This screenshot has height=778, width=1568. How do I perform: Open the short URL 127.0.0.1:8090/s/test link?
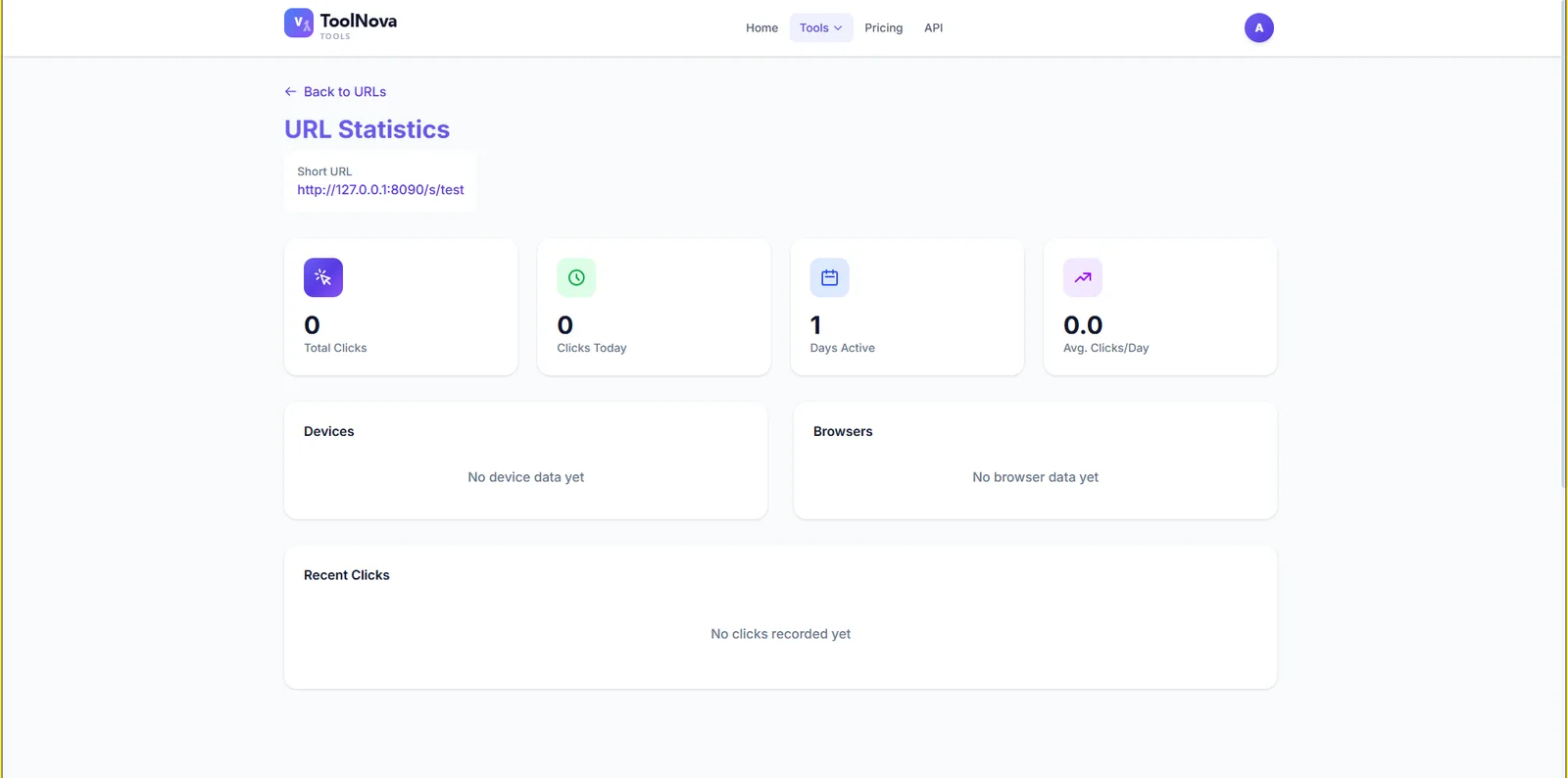point(380,190)
